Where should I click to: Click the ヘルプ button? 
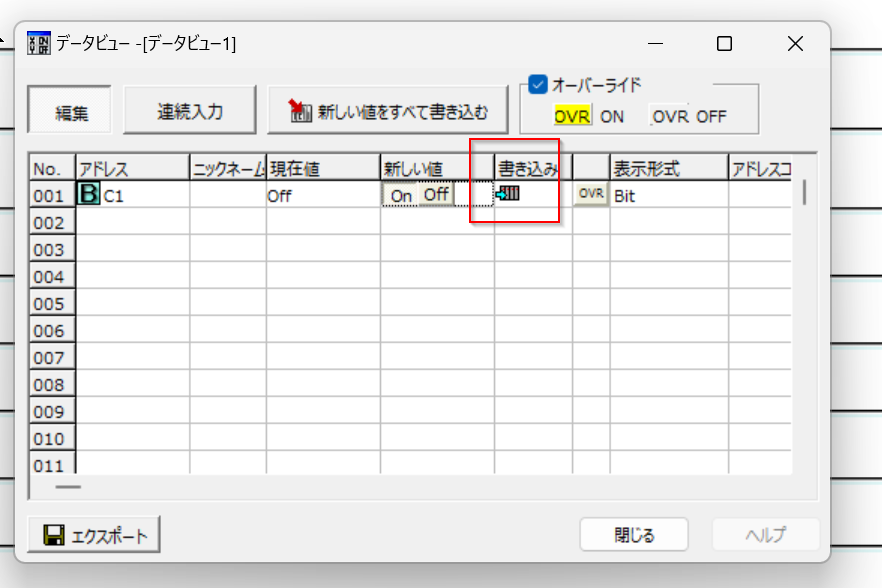766,535
